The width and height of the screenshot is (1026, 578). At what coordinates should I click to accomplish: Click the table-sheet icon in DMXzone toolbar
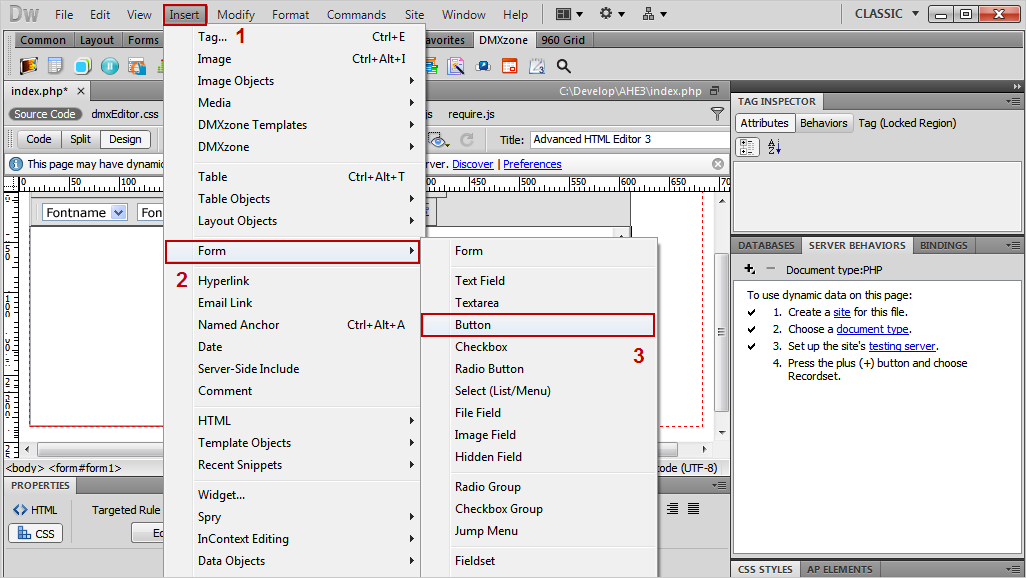click(x=55, y=65)
